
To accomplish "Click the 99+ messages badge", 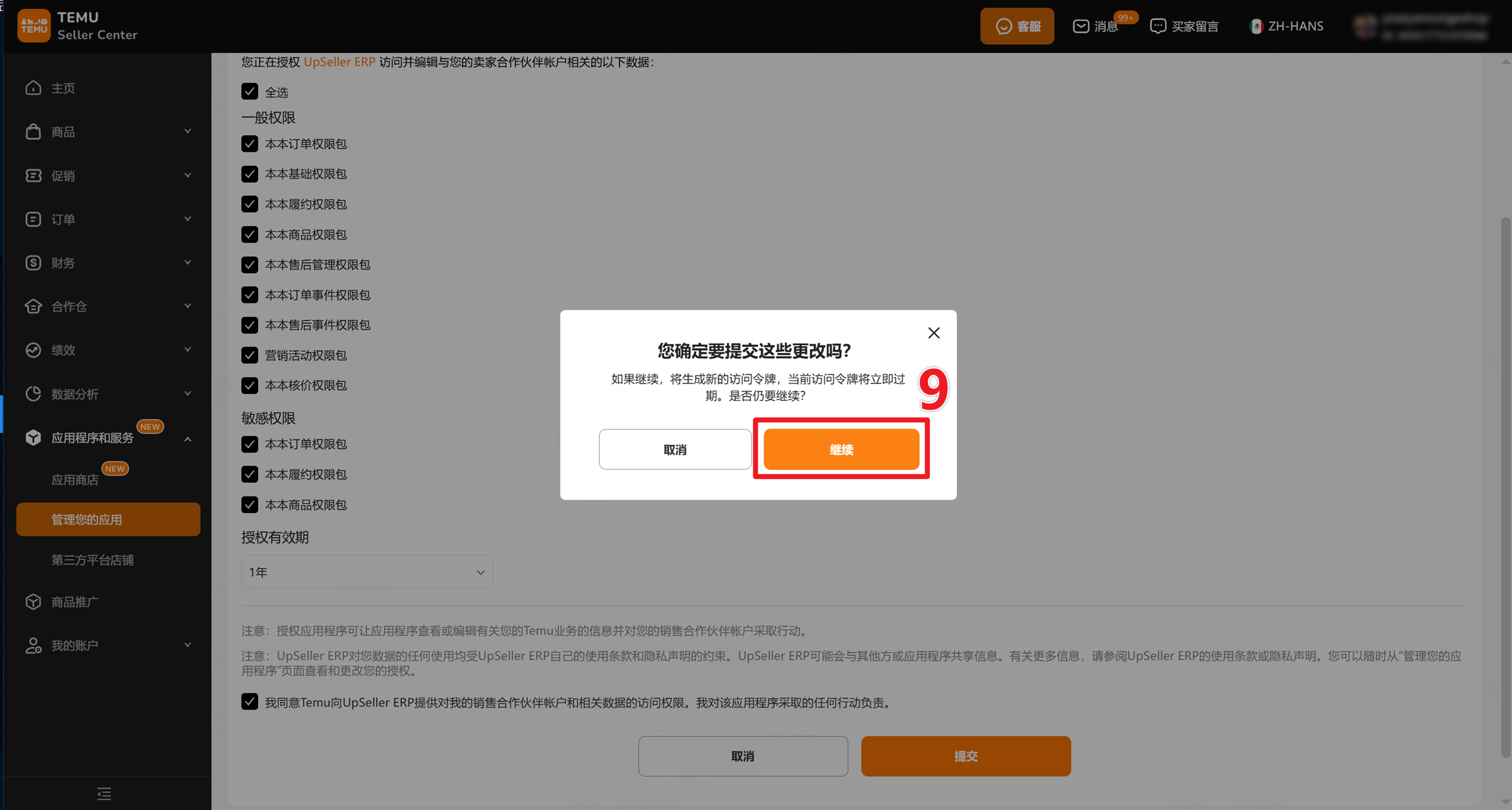I will tap(1125, 18).
